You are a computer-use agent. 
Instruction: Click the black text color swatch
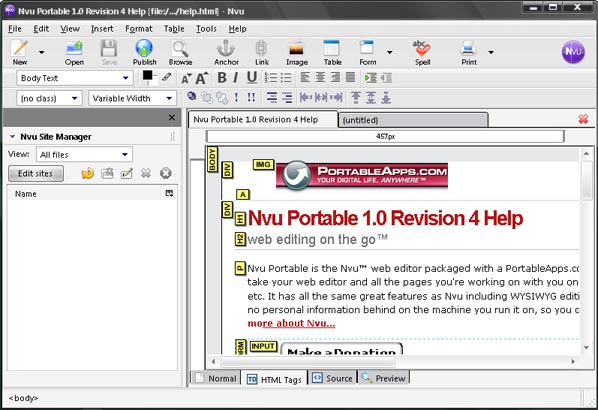coord(147,75)
